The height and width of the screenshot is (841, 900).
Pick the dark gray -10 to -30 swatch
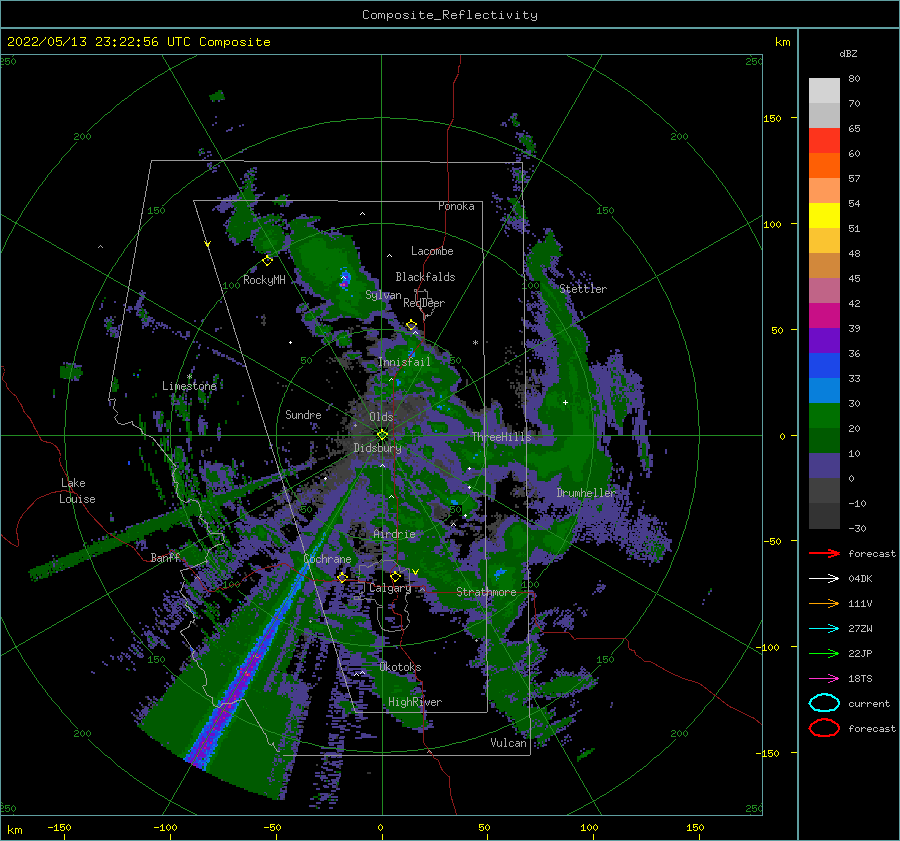click(824, 515)
